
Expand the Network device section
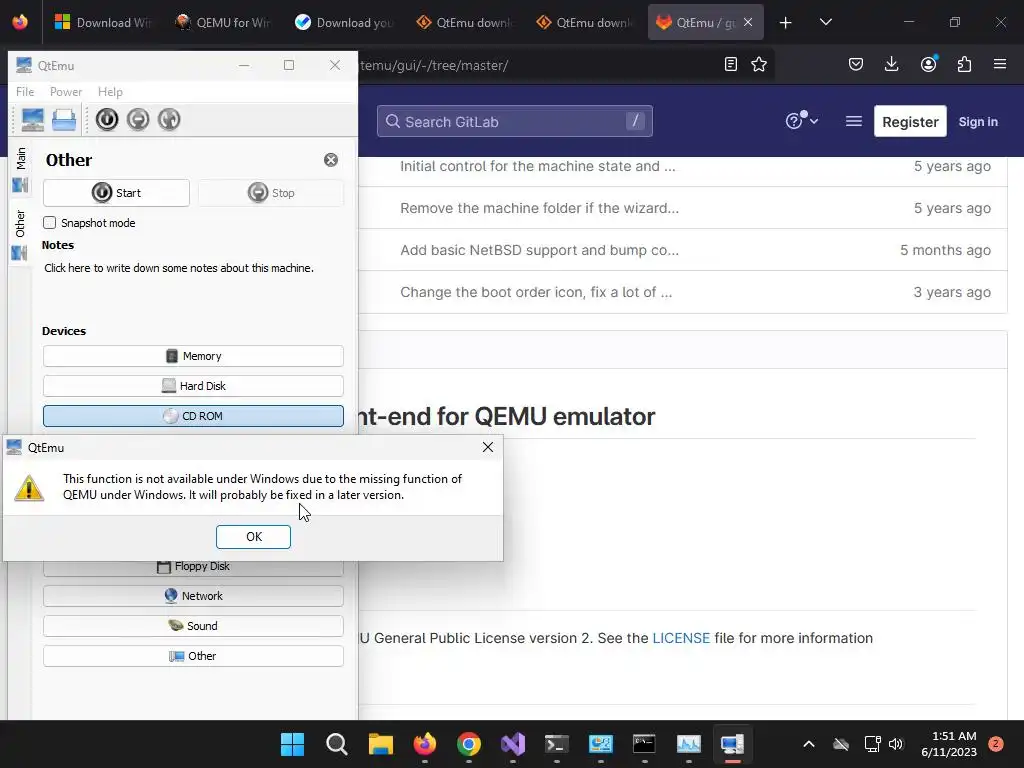click(x=193, y=596)
